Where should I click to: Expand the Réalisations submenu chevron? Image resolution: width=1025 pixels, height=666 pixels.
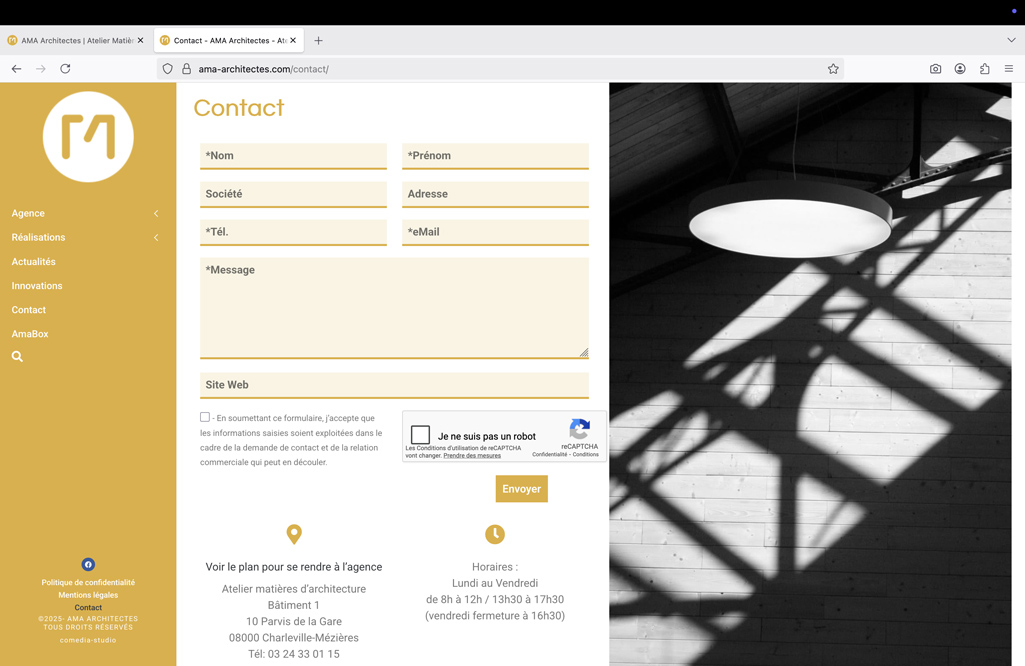click(156, 237)
